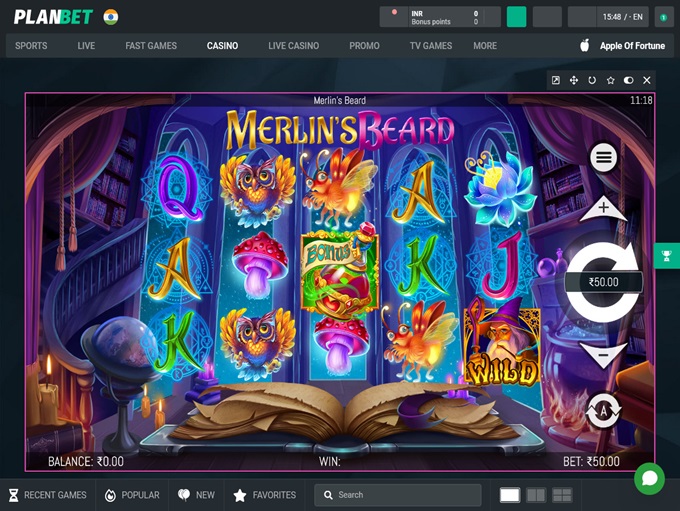680x511 pixels.
Task: Open the FAST GAMES section
Action: (x=151, y=46)
